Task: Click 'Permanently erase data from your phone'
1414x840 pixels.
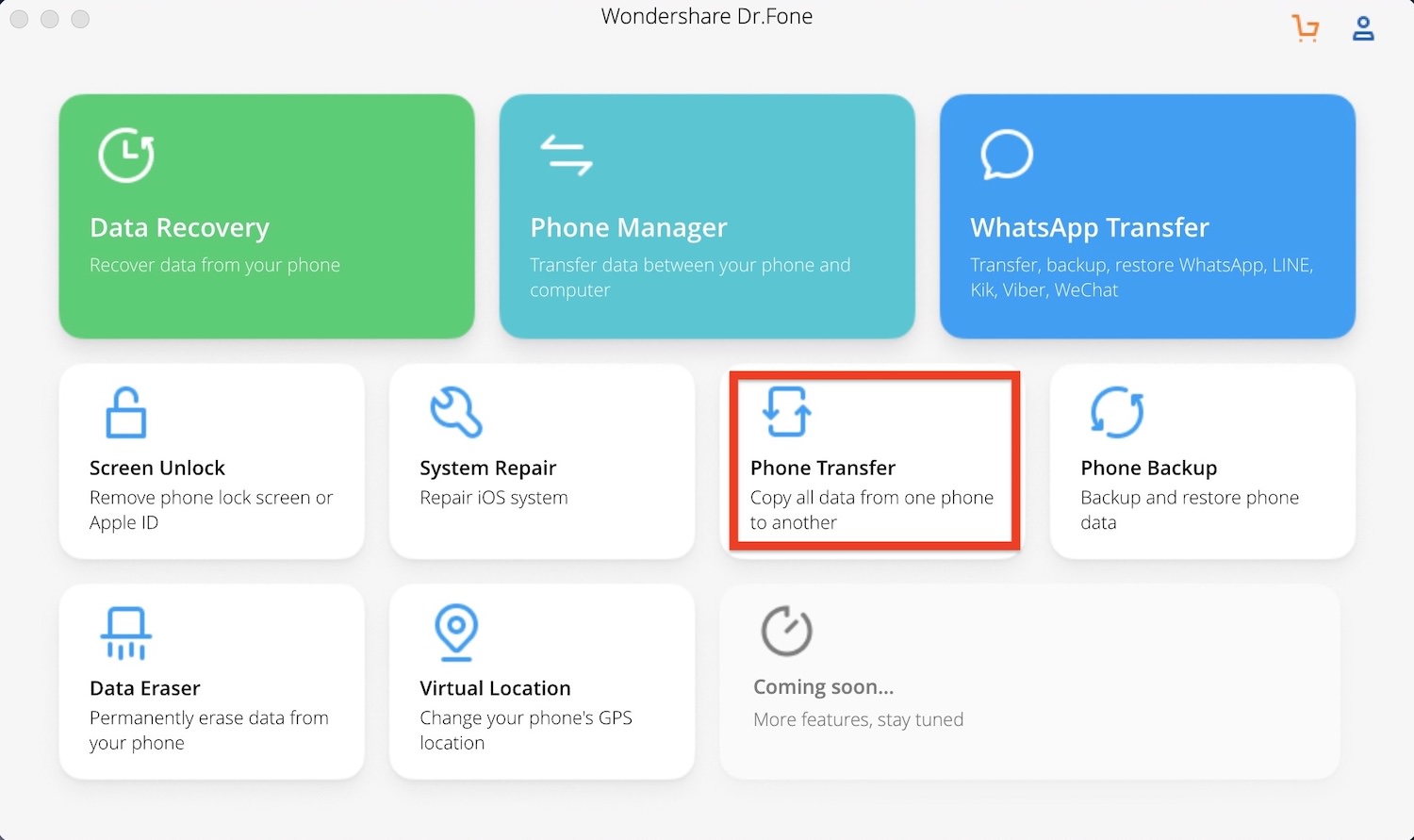Action: pos(209,730)
